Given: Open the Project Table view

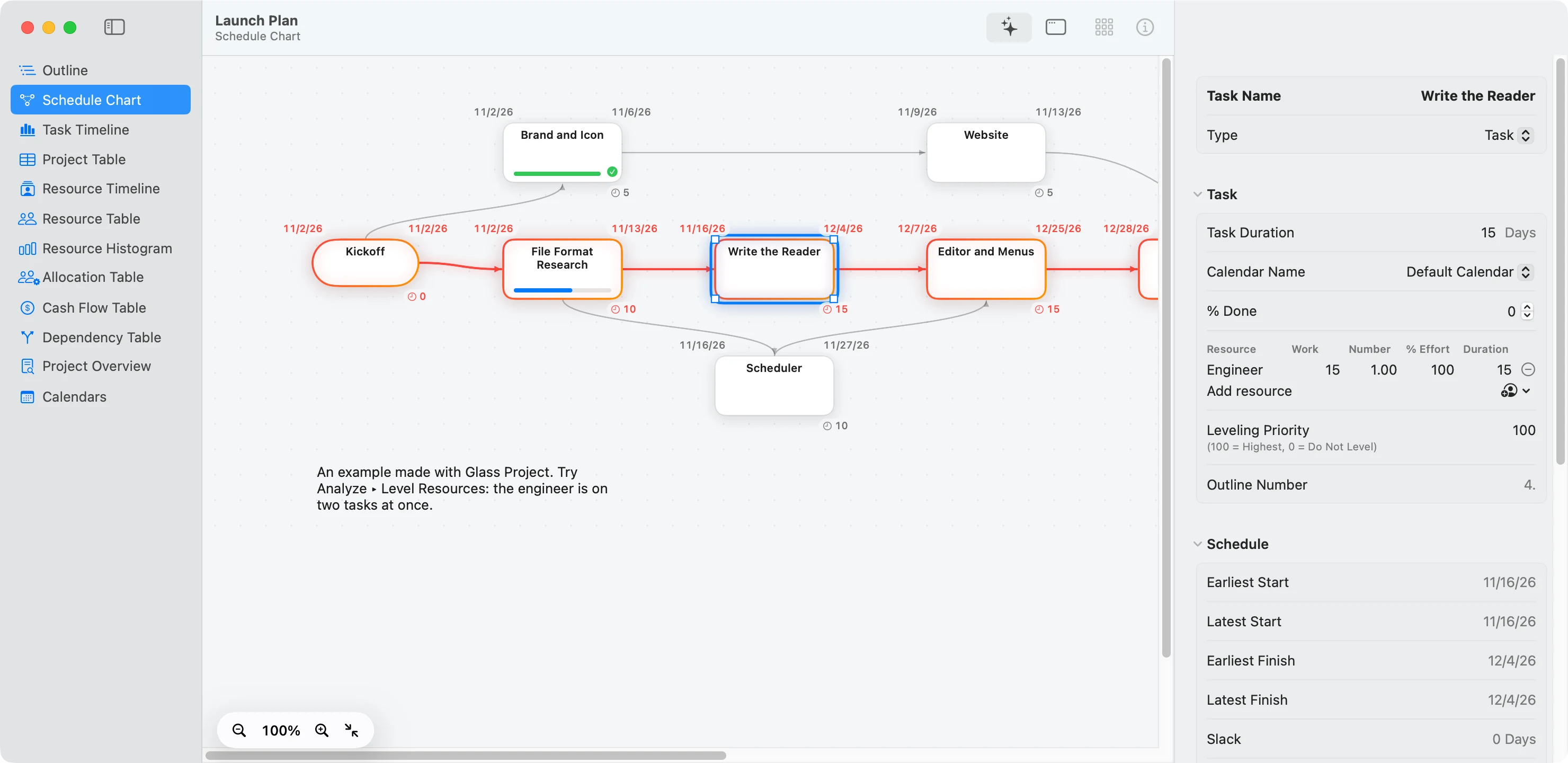Looking at the screenshot, I should pyautogui.click(x=101, y=159).
